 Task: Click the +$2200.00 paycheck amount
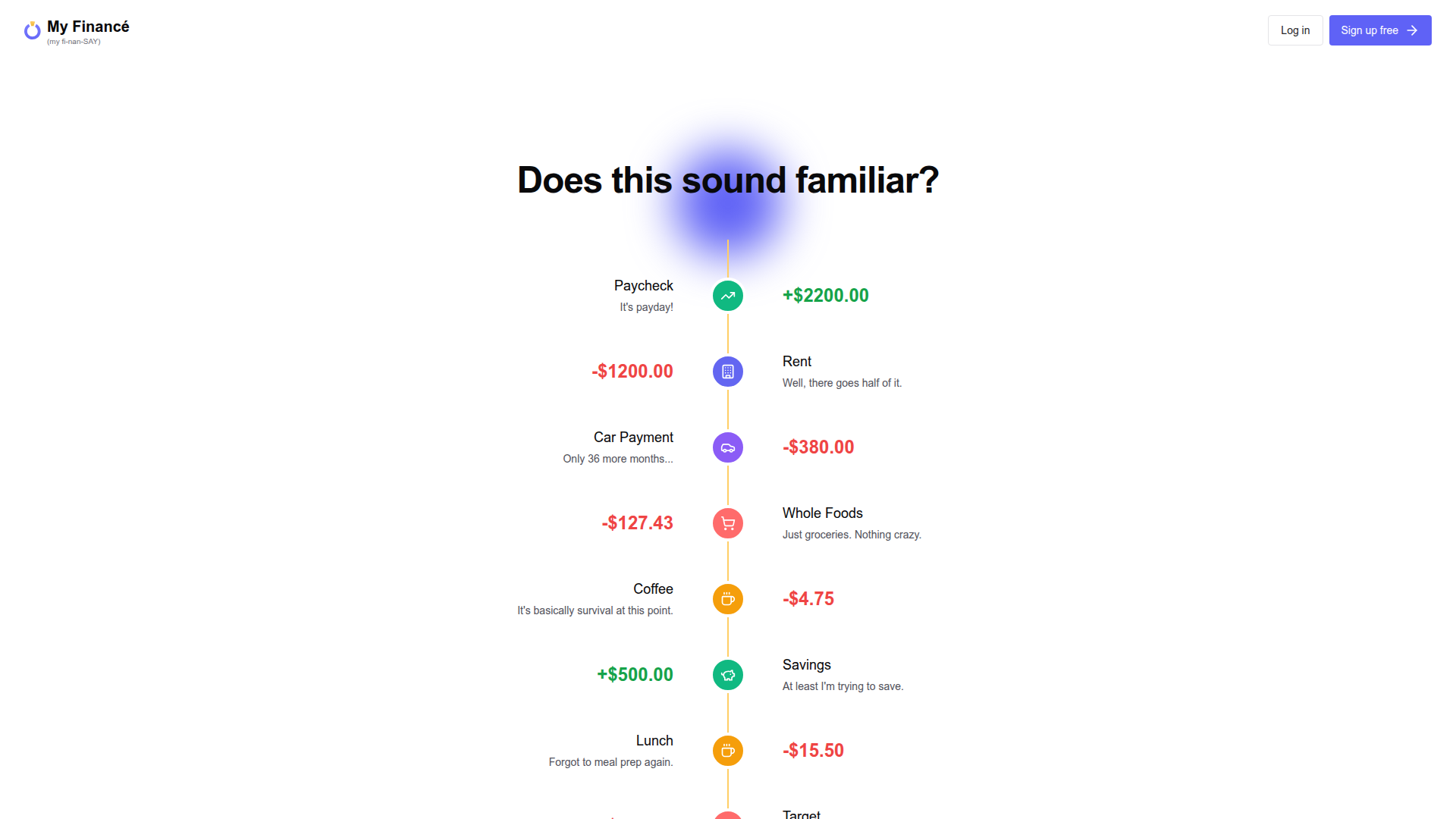(x=825, y=296)
